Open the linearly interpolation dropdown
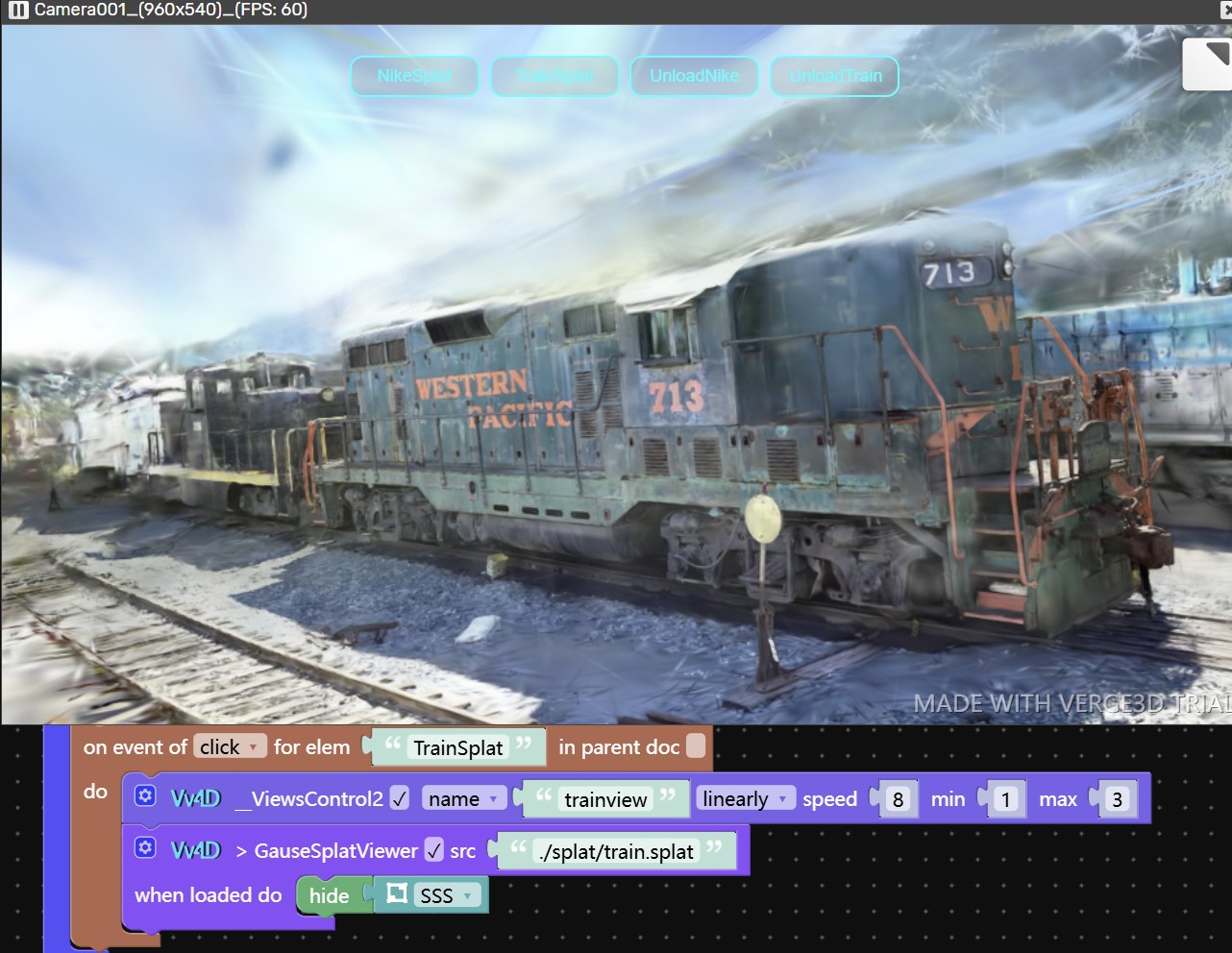The height and width of the screenshot is (953, 1232). (745, 798)
